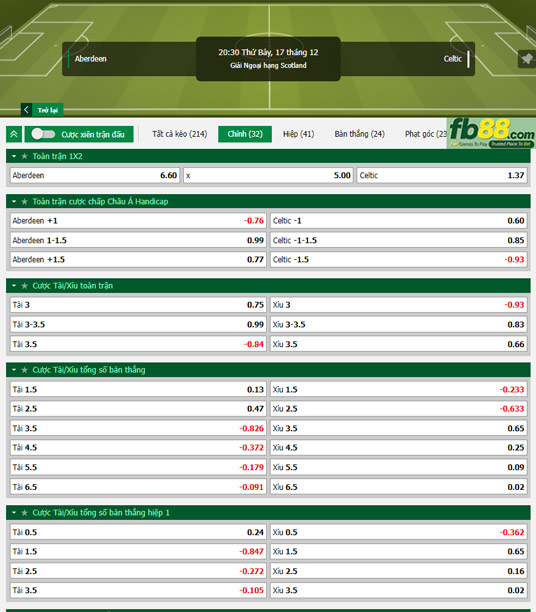This screenshot has height=612, width=536.
Task: Pick Aberdeen +1.5 at 0.77
Action: point(138,260)
